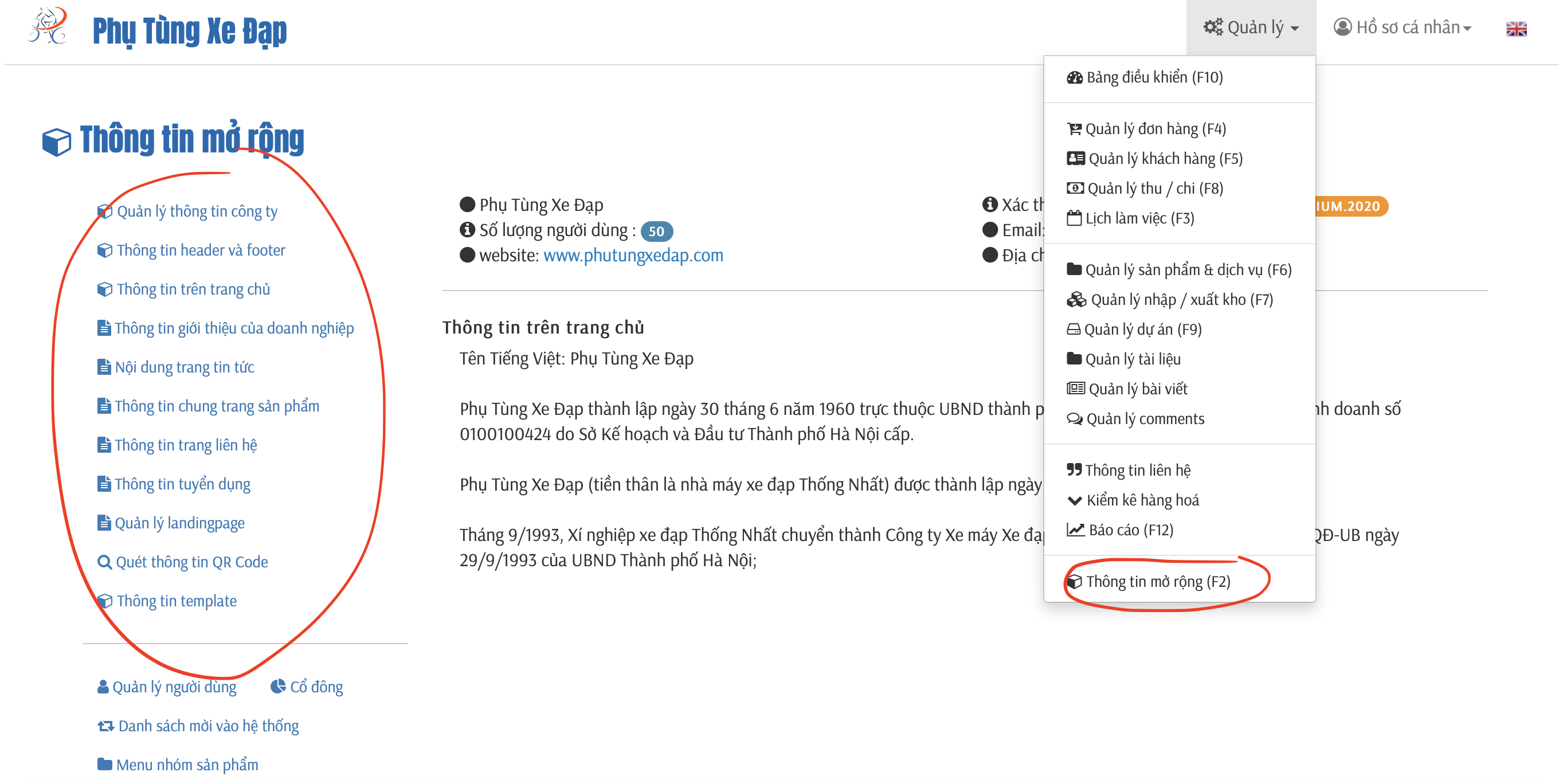Click the comments bubble icon for Quản lý comments

1074,418
